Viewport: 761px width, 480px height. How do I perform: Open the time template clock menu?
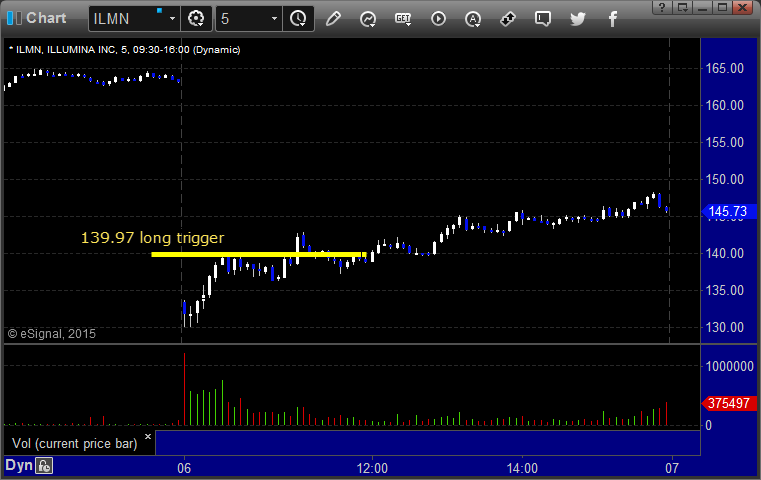point(298,19)
